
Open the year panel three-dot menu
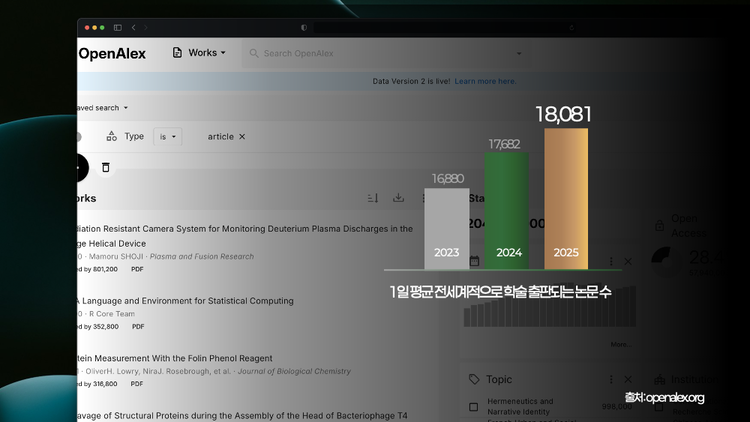[611, 261]
